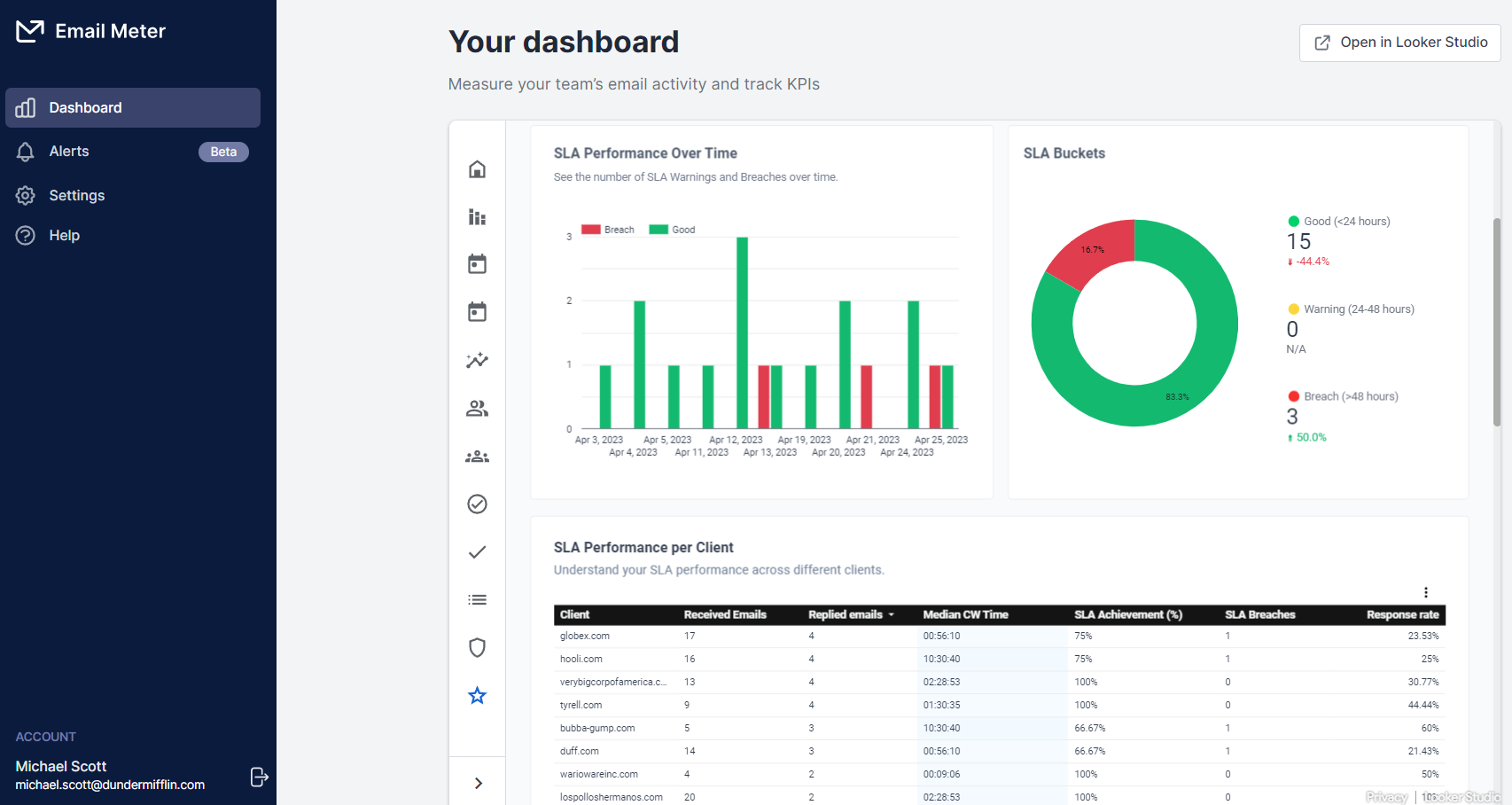Open the Replied emails sort dropdown

pyautogui.click(x=891, y=614)
